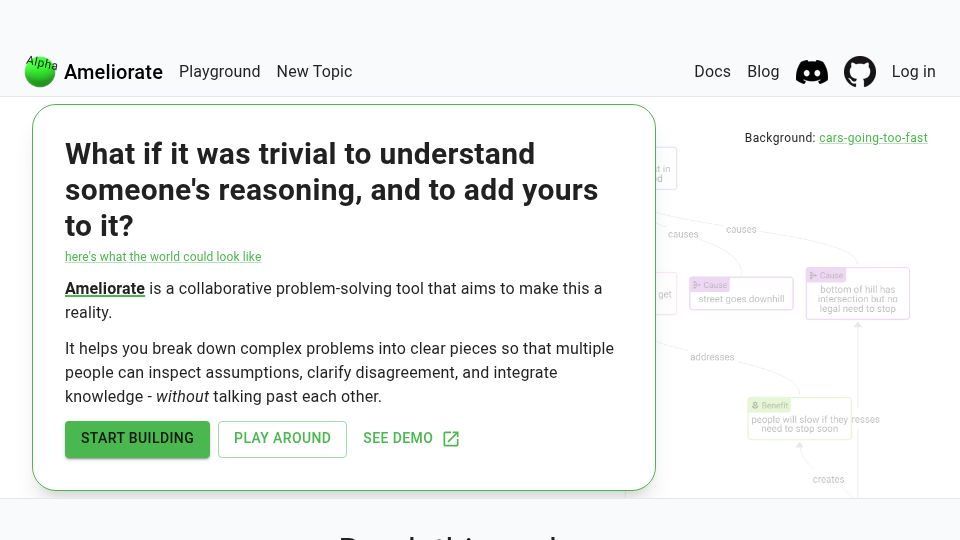Click the green Alpha logo ball
The height and width of the screenshot is (540, 960).
click(x=40, y=71)
